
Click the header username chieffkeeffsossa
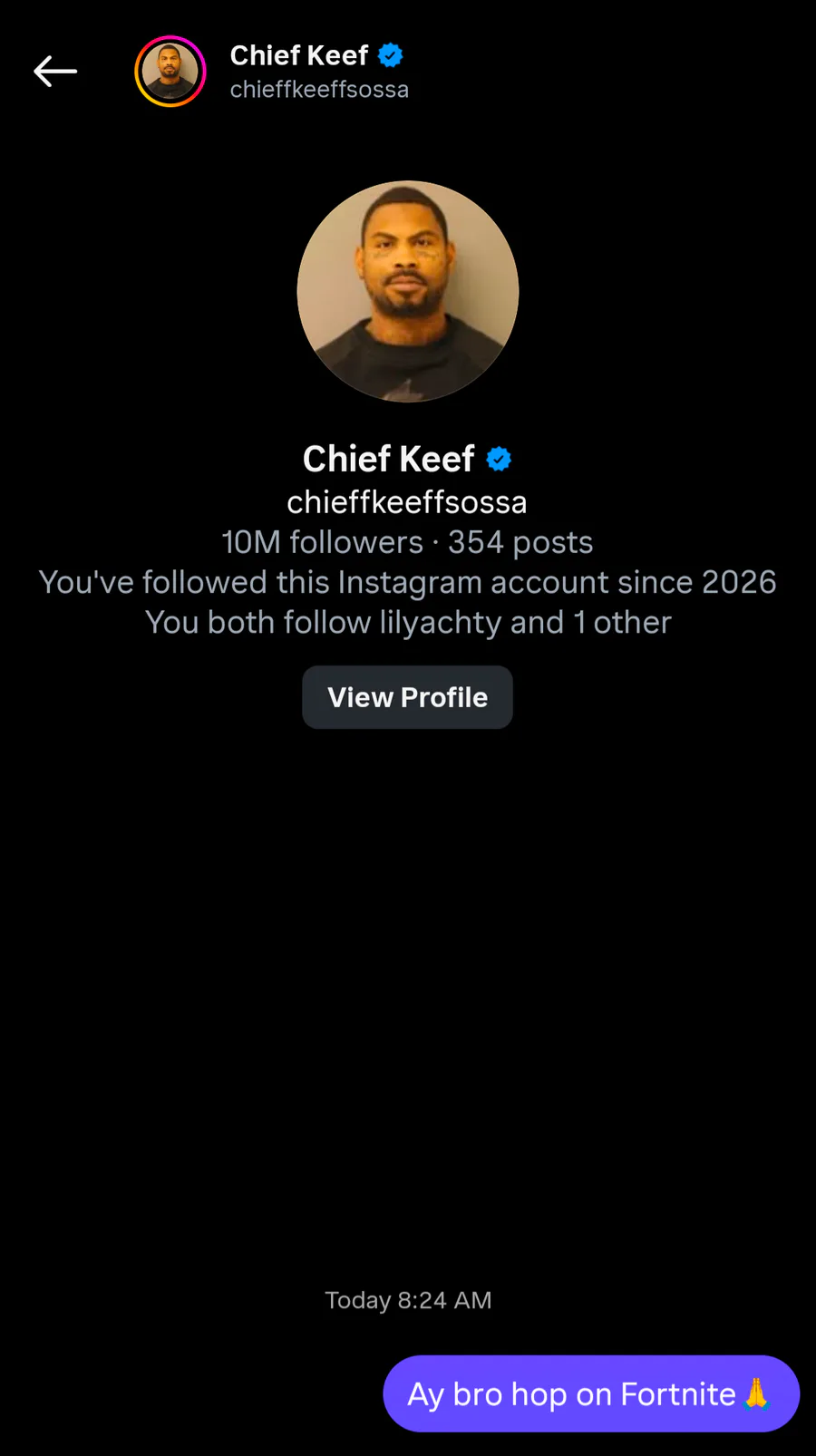[x=319, y=90]
